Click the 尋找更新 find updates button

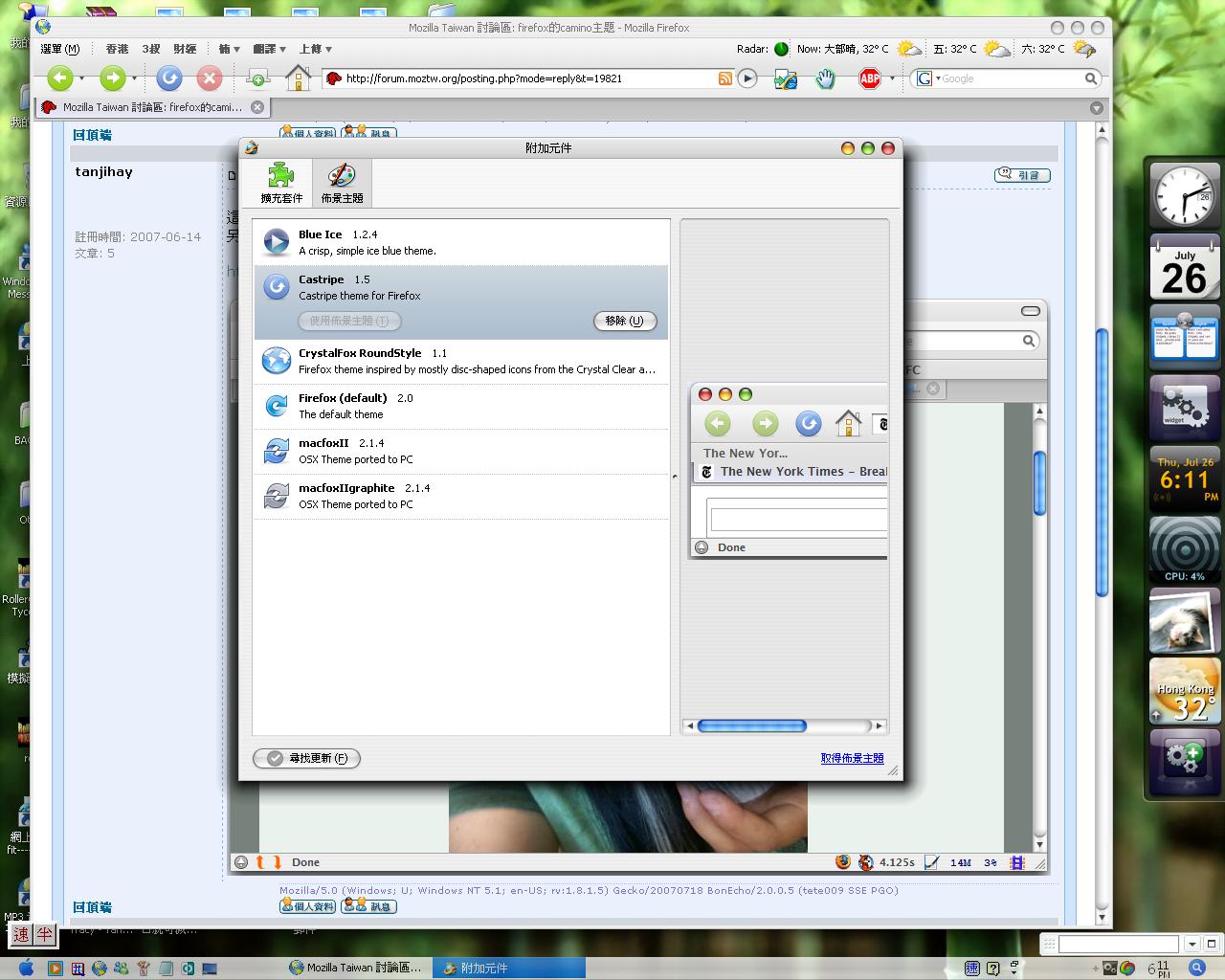point(306,758)
